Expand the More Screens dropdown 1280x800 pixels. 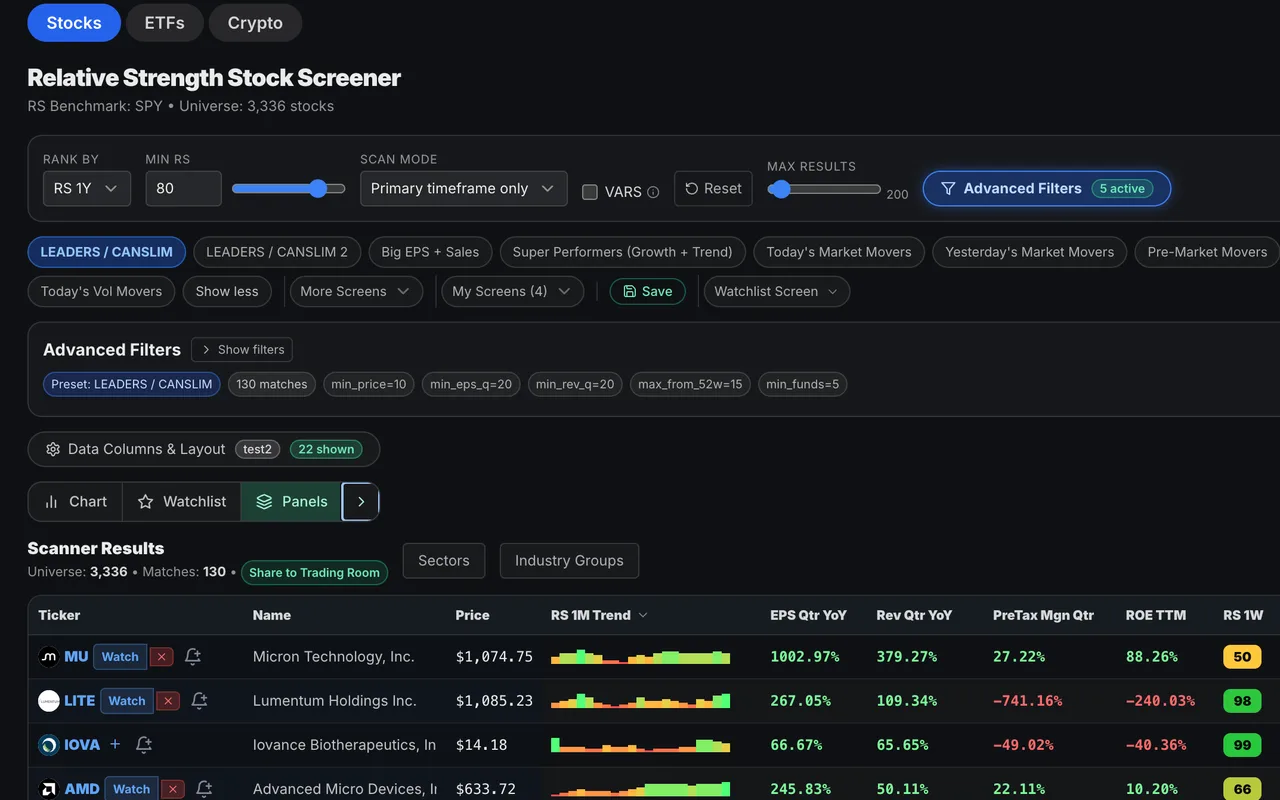355,291
